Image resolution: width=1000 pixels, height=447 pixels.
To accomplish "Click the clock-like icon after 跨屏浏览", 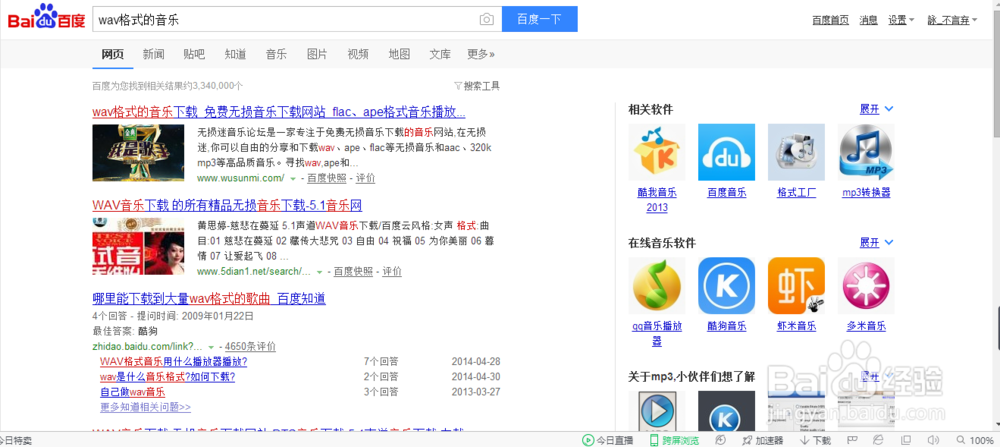I will [x=721, y=440].
